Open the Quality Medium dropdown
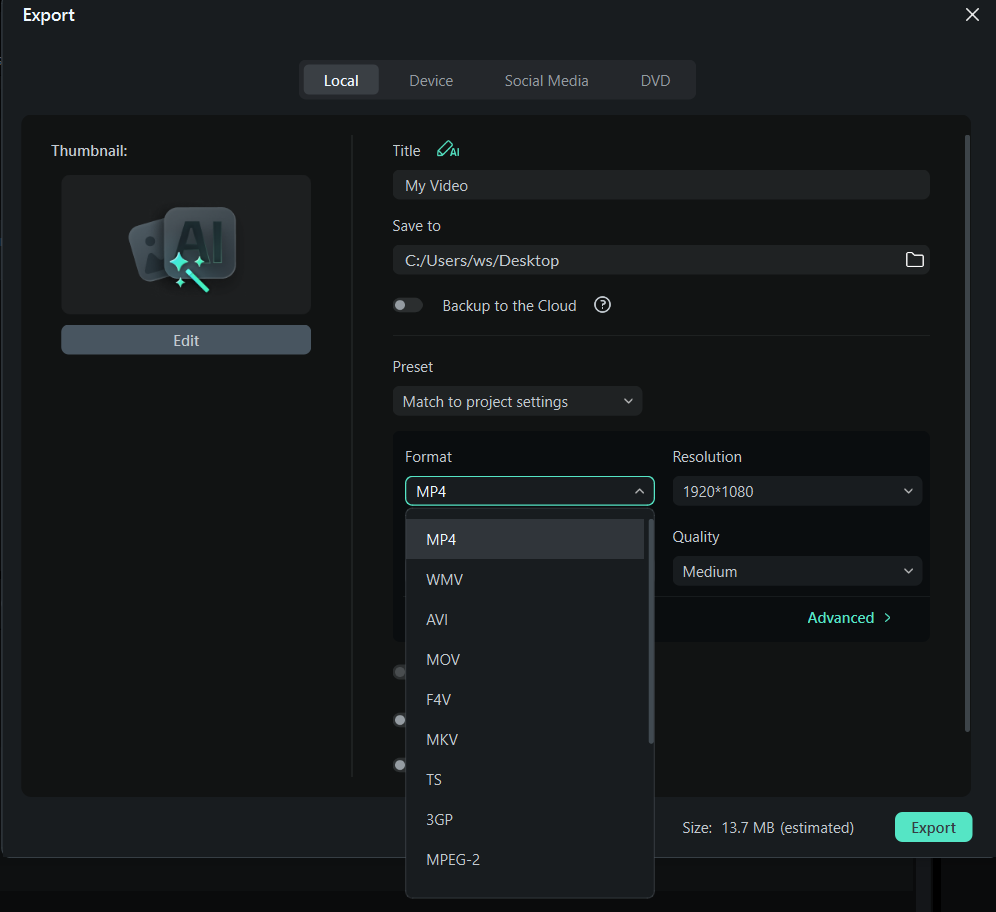Screen dimensions: 996x912 [797, 571]
